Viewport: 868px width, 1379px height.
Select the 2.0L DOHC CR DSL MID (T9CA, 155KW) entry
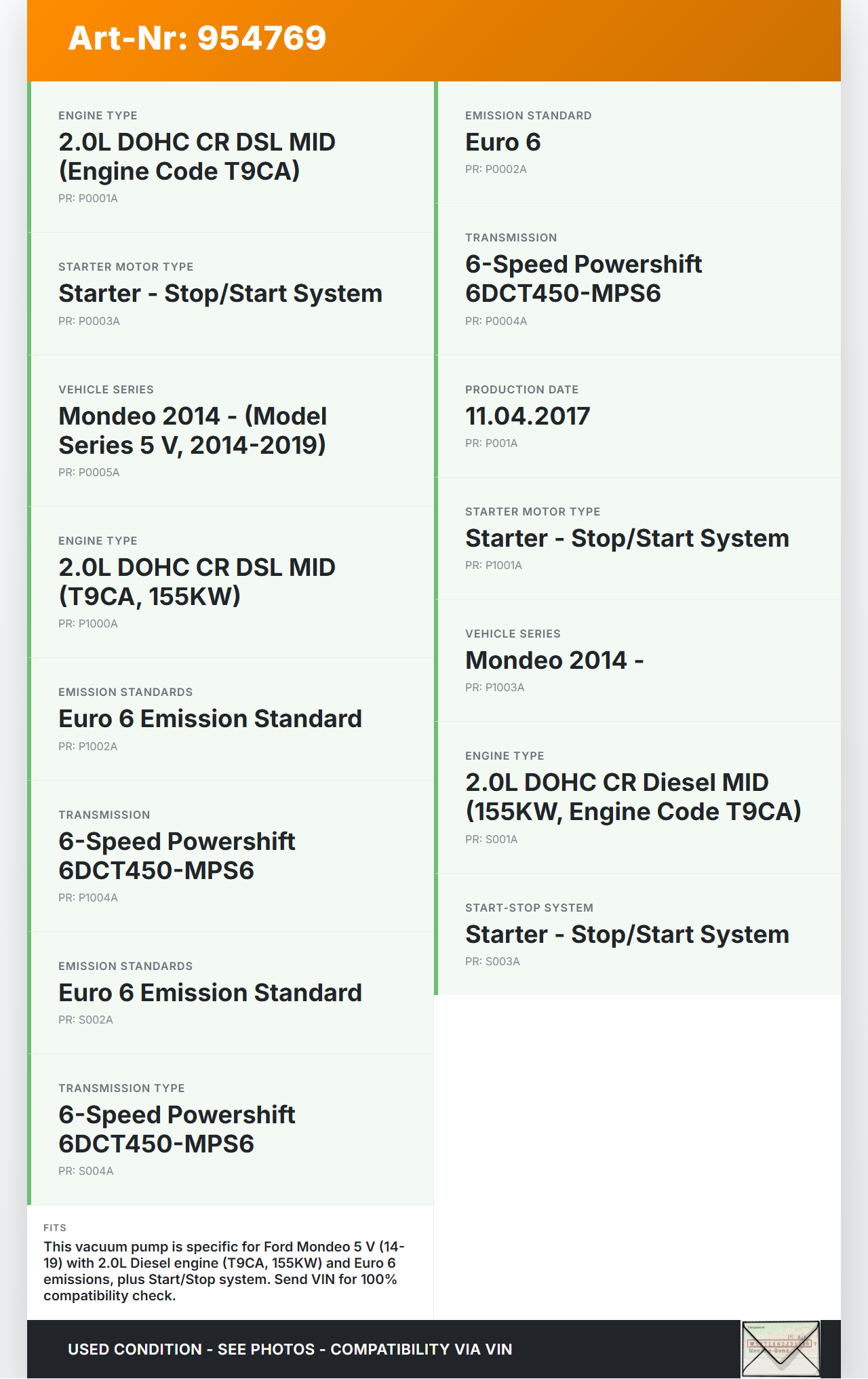(x=197, y=582)
